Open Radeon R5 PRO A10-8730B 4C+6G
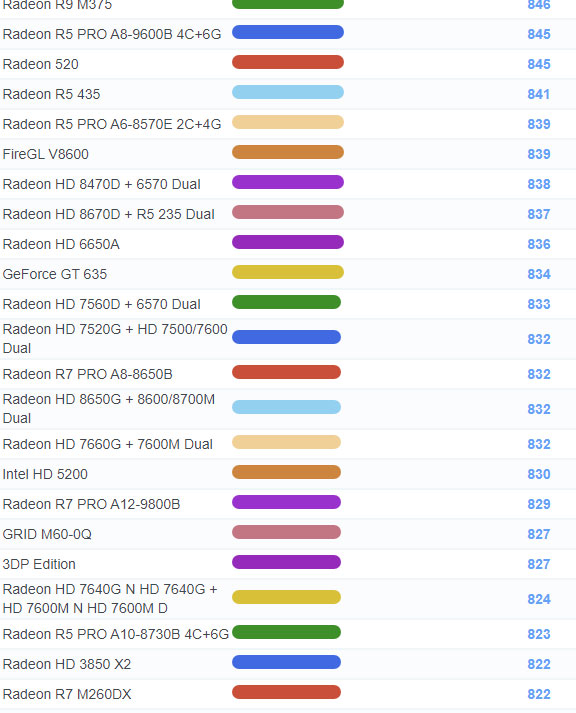576x713 pixels. coord(116,634)
